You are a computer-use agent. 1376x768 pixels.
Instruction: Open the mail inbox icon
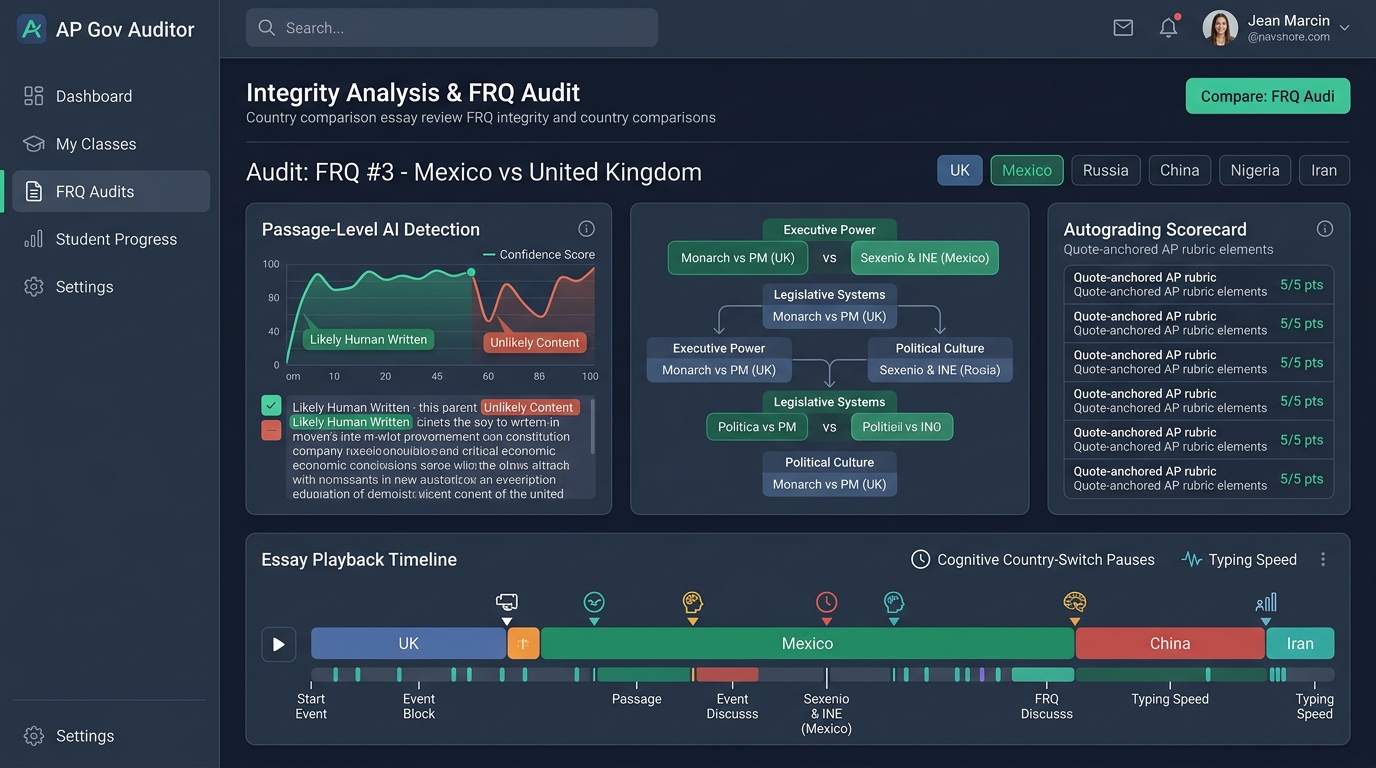pyautogui.click(x=1123, y=28)
